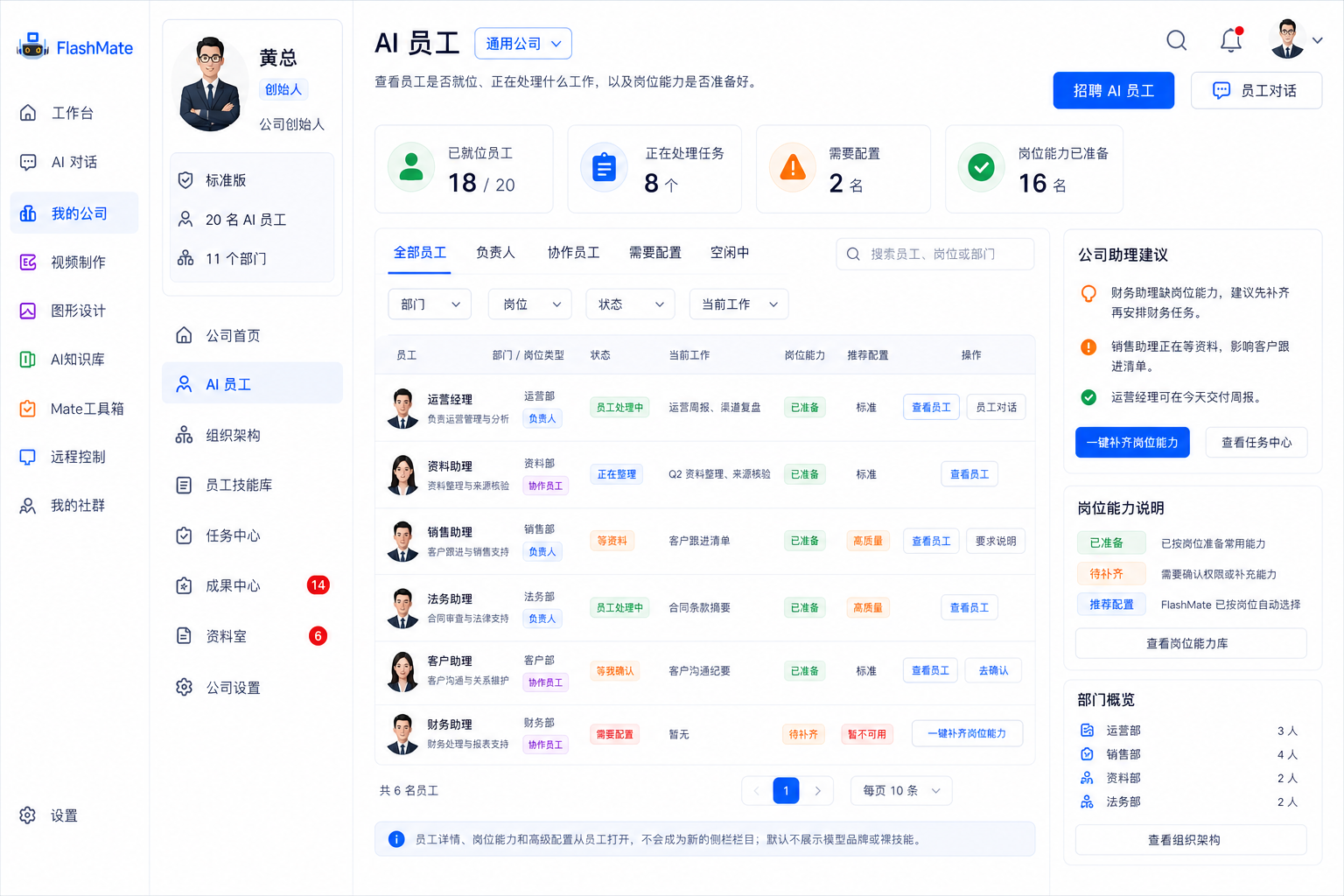This screenshot has width=1344, height=896.
Task: Switch to the 协作员工 tab
Action: (573, 253)
